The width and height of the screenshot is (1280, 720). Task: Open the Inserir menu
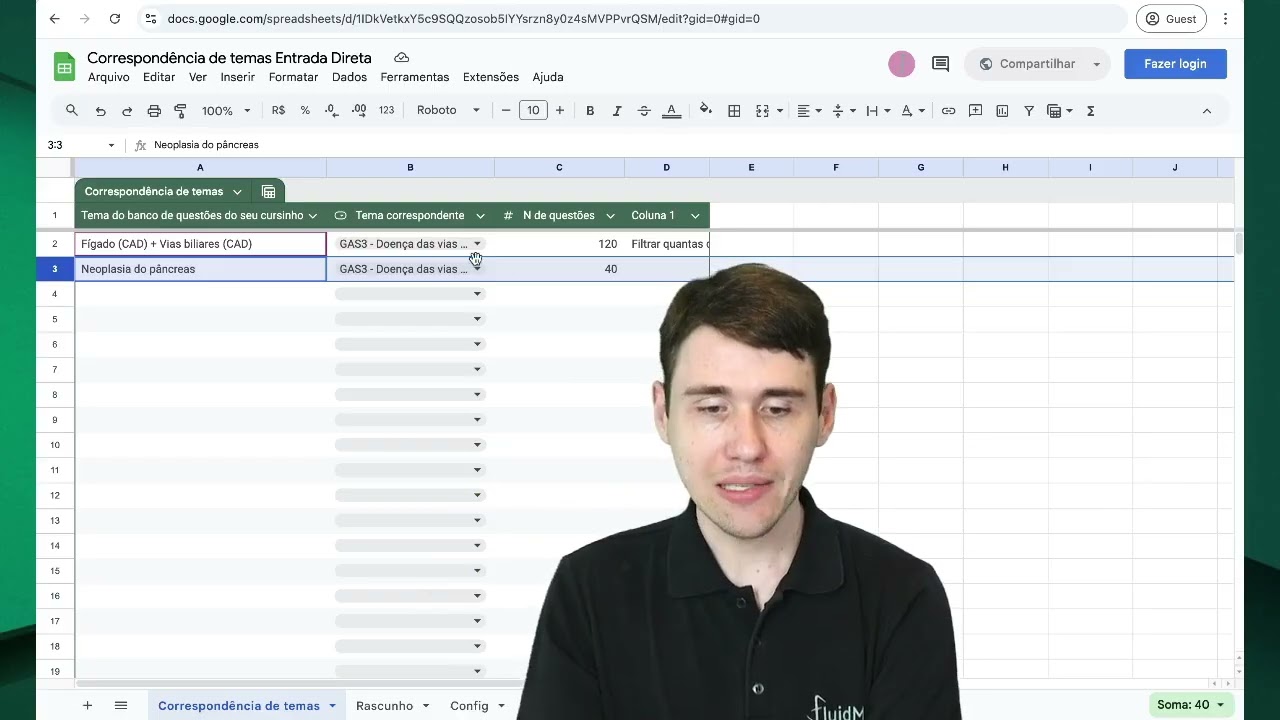[x=238, y=77]
